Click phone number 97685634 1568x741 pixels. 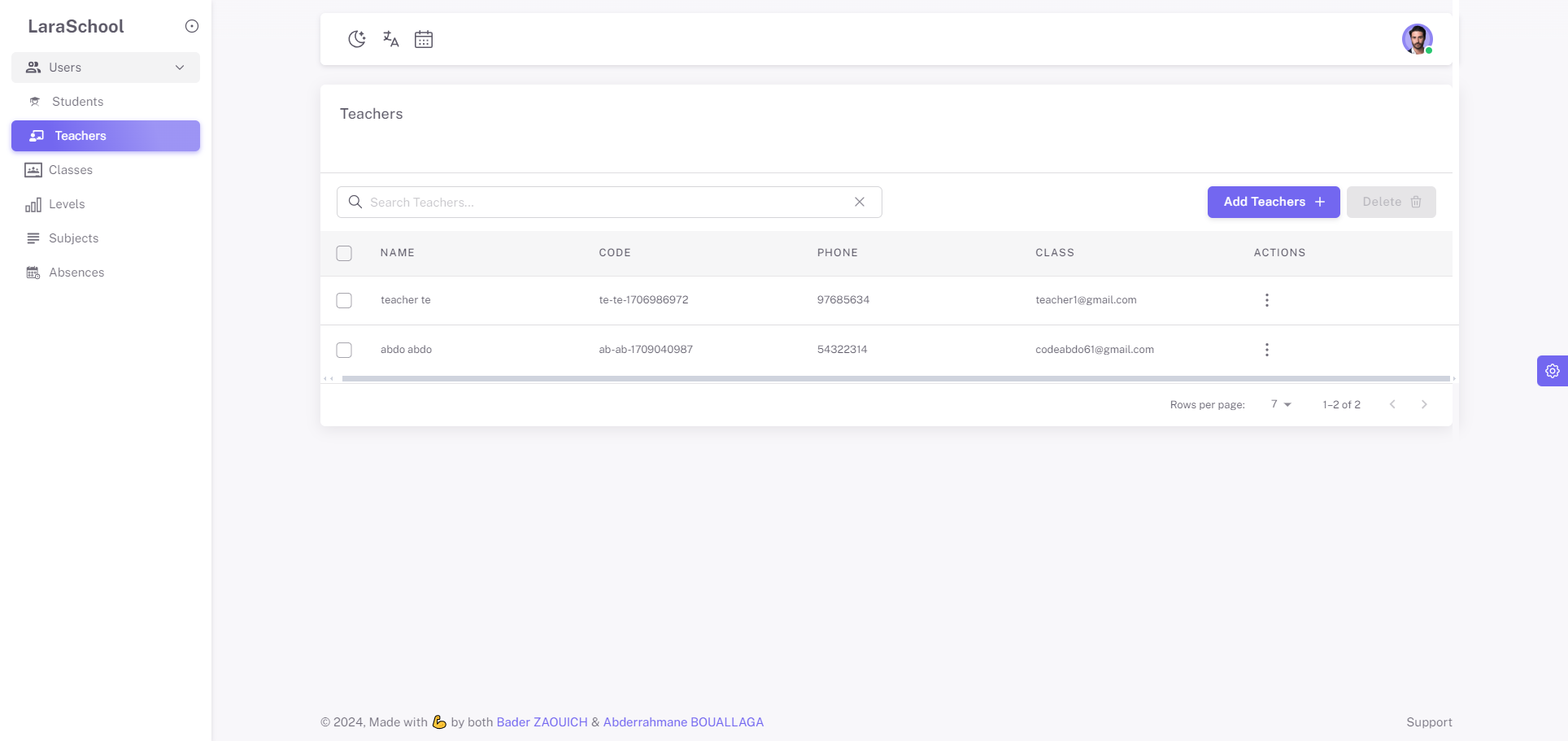point(843,300)
